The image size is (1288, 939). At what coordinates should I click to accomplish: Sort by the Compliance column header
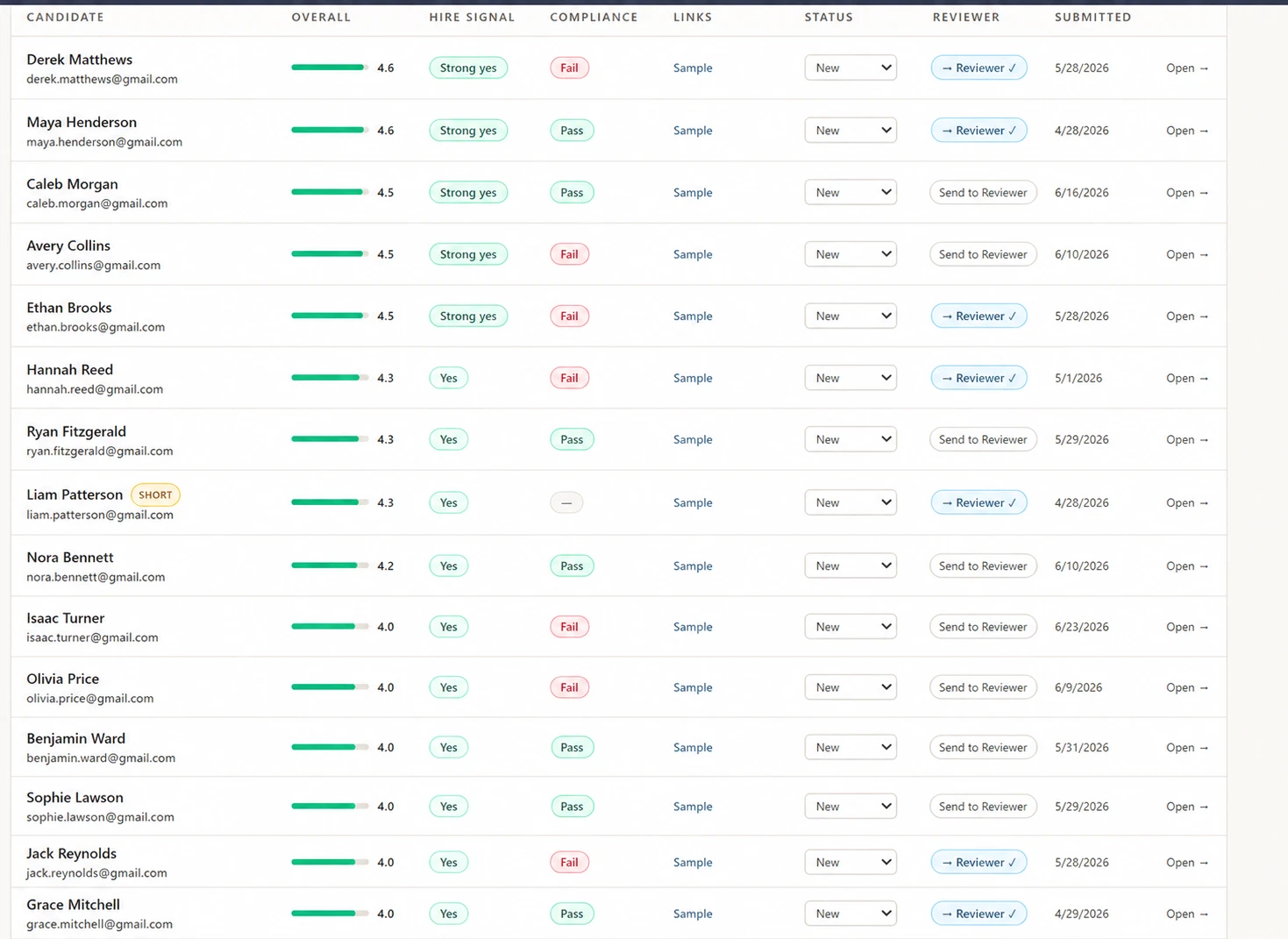pyautogui.click(x=594, y=17)
